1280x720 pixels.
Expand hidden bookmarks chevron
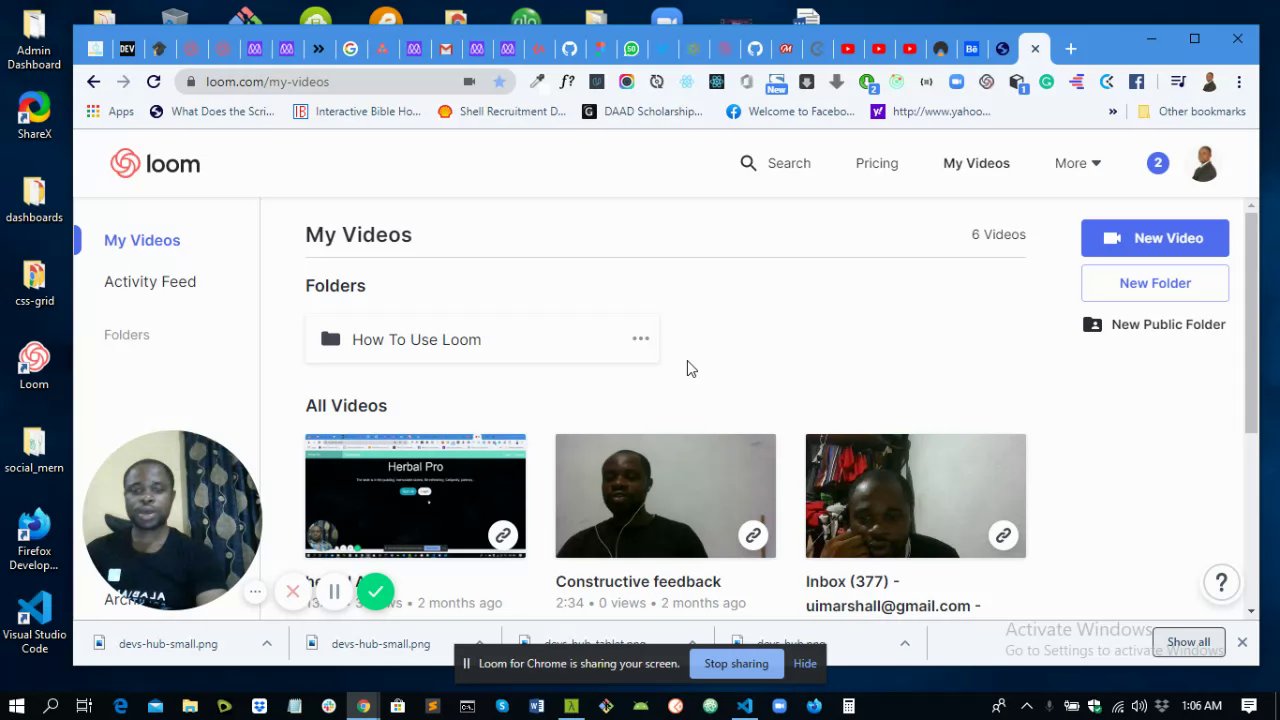coord(1113,112)
